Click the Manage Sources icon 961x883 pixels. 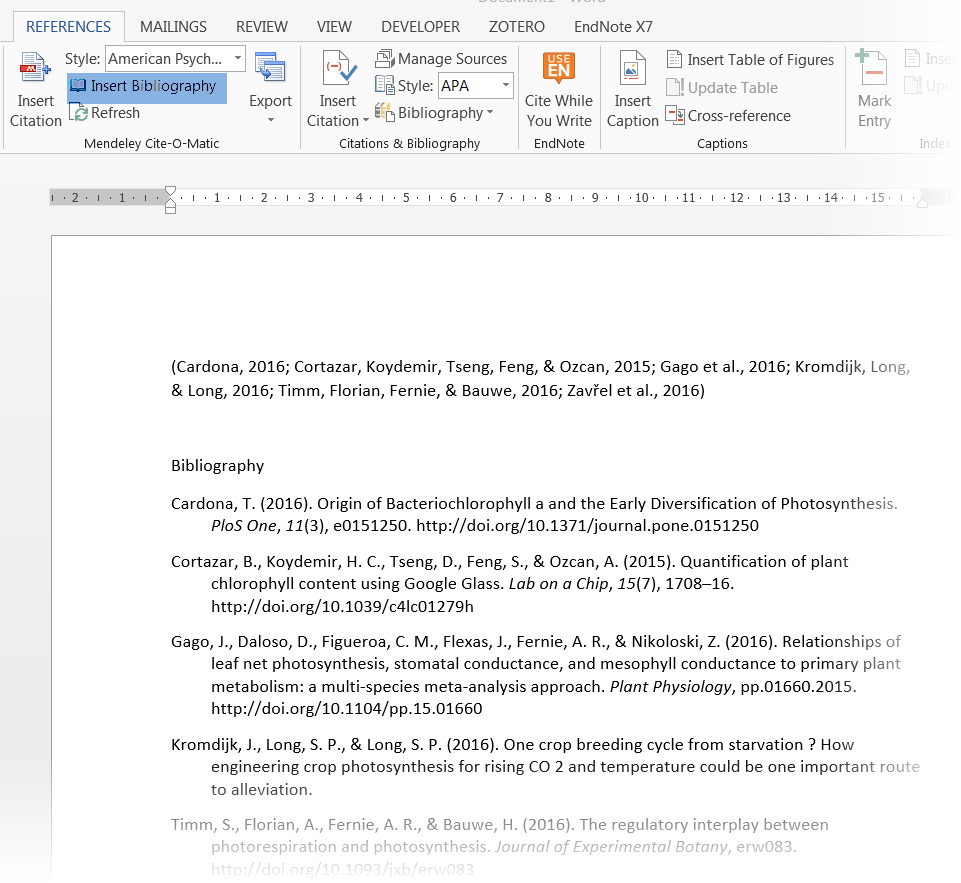pos(384,59)
